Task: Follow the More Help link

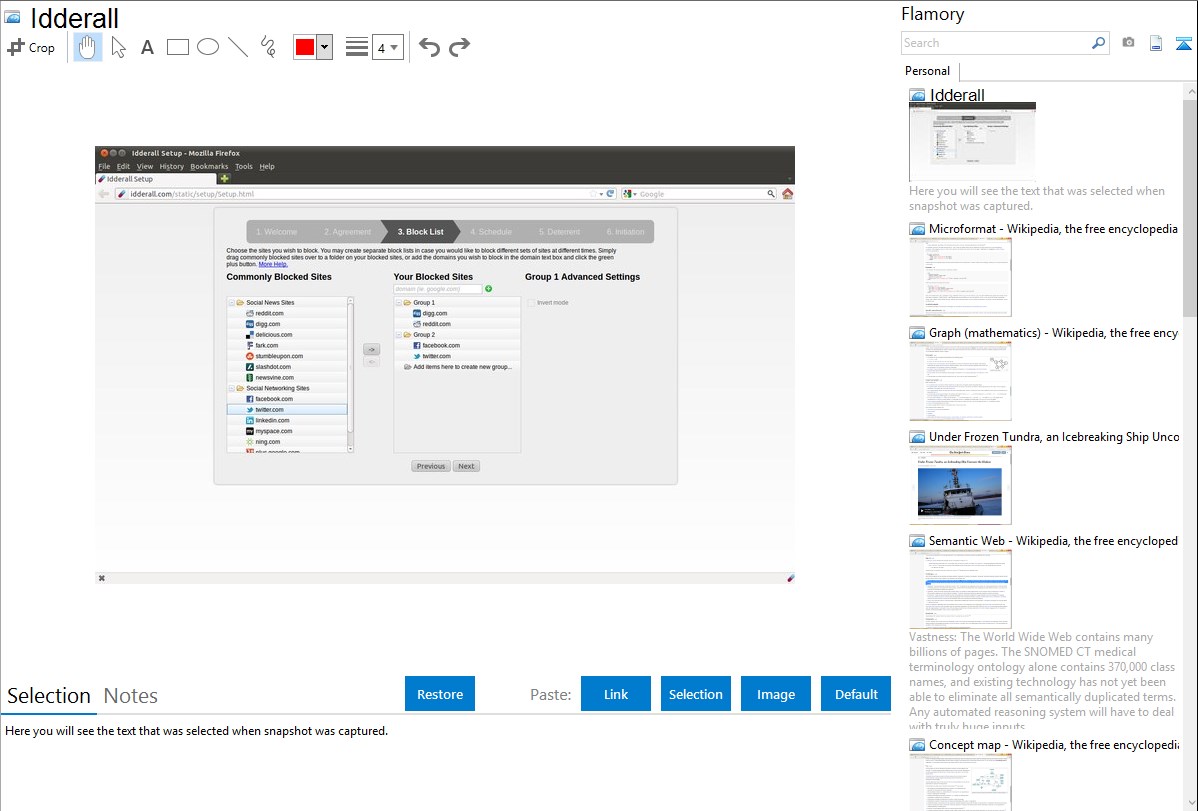Action: pyautogui.click(x=273, y=264)
